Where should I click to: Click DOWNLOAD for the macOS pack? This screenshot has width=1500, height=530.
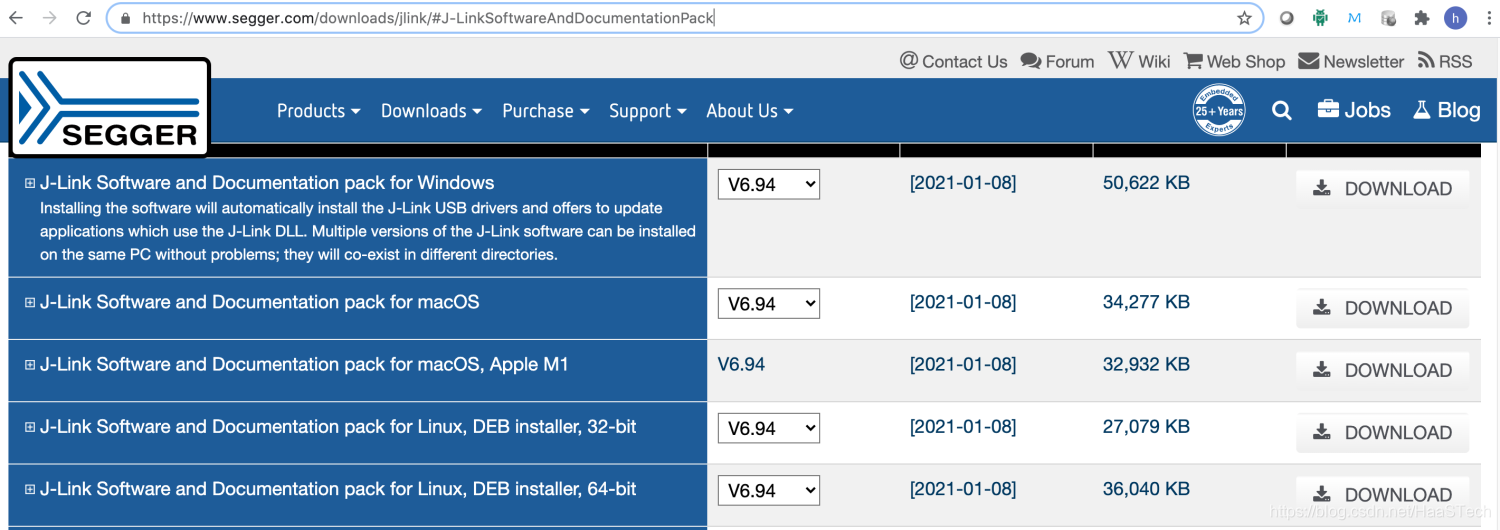pos(1383,308)
